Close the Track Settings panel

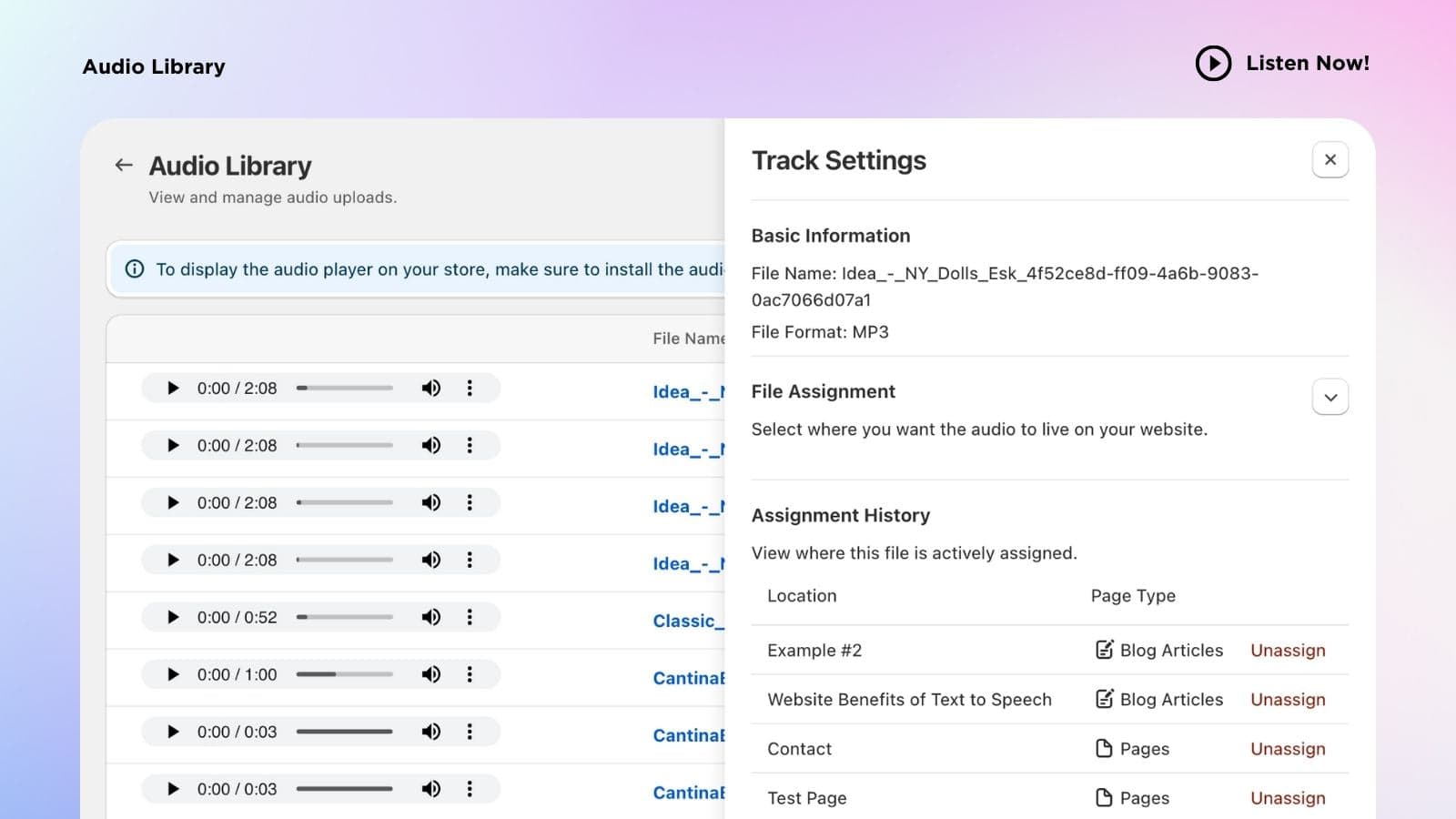[x=1330, y=160]
